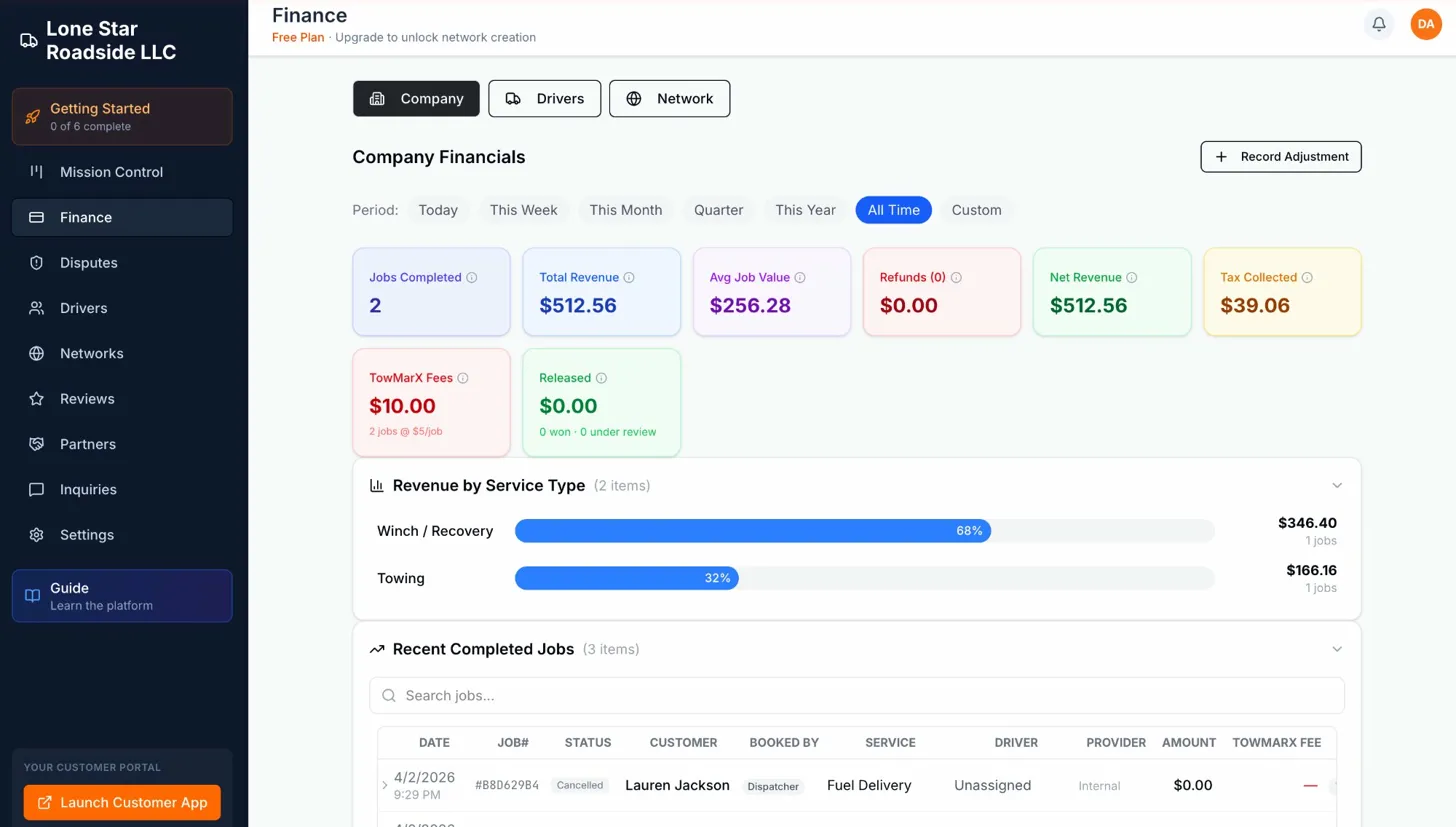This screenshot has width=1456, height=827.
Task: Open the Network tab
Action: [x=669, y=99]
